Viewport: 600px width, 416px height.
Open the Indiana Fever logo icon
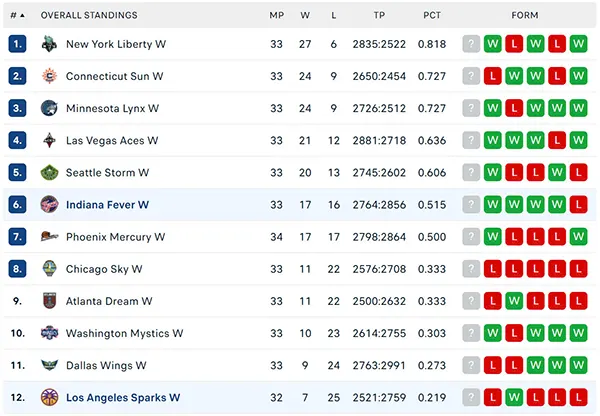49,205
